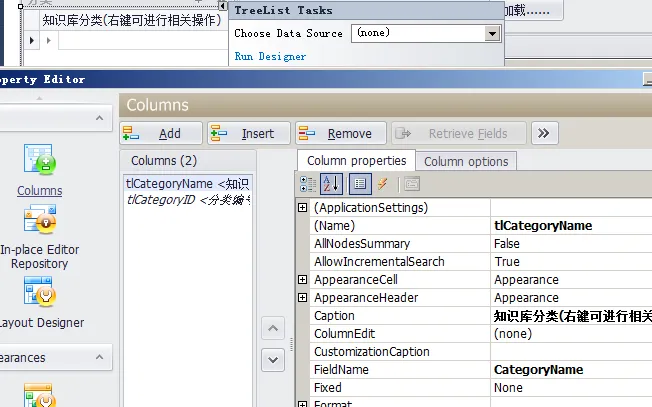Expand the AppearanceHeader property node
The width and height of the screenshot is (652, 407).
coord(303,298)
